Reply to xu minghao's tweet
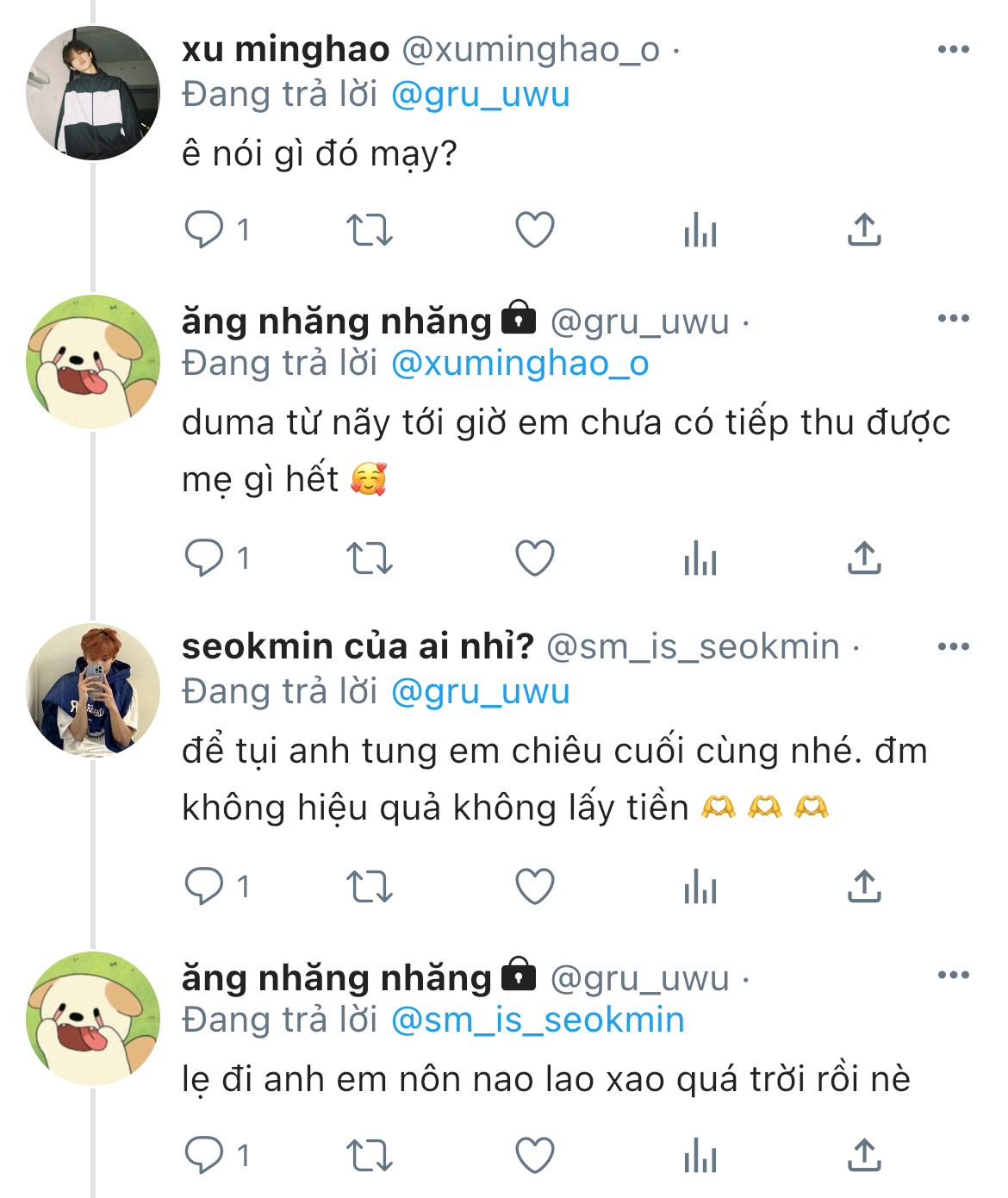The image size is (1008, 1198). [x=204, y=230]
